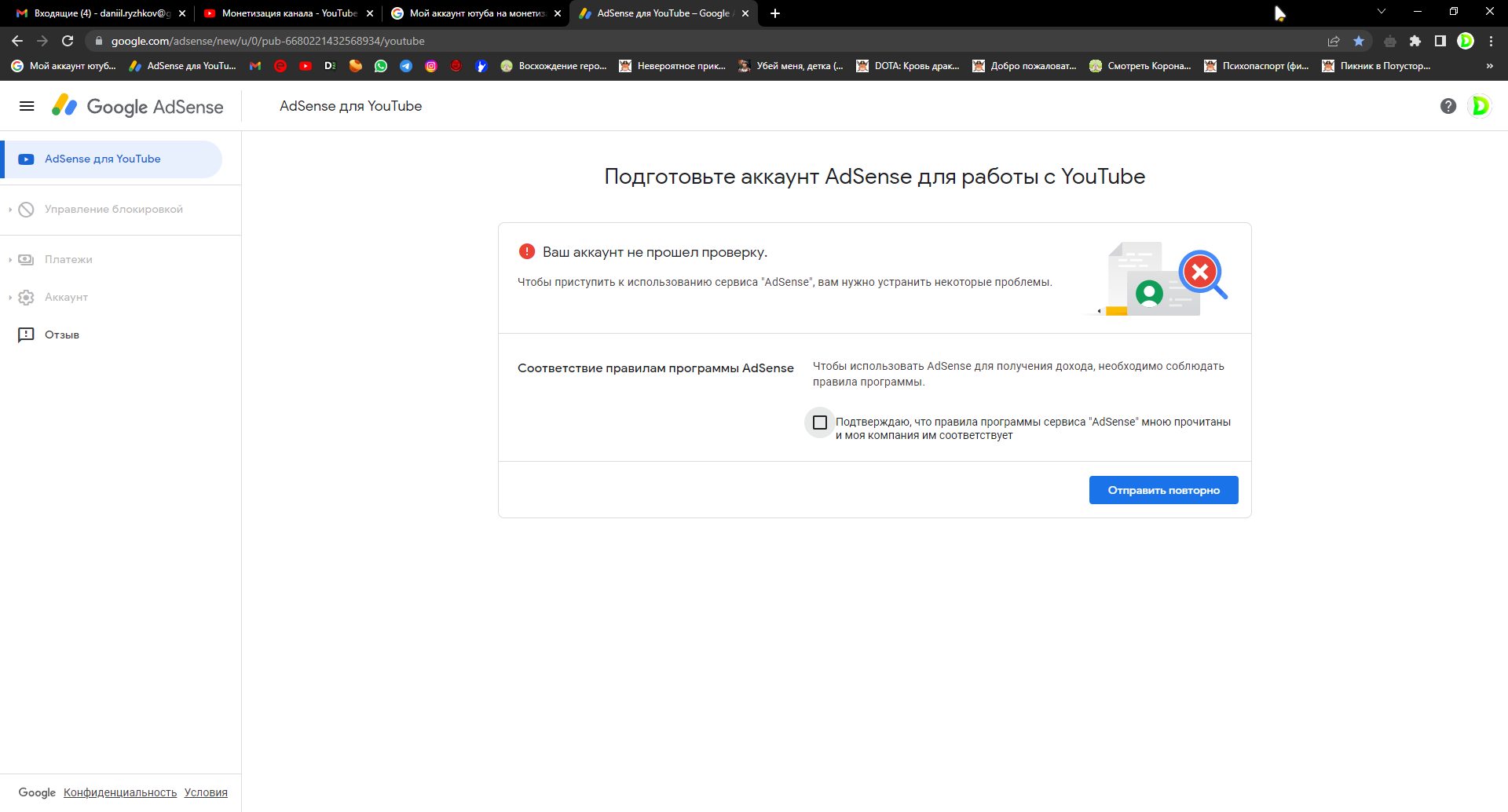Open the Пикник в Потустор bookmark
The image size is (1508, 812).
click(x=1376, y=66)
